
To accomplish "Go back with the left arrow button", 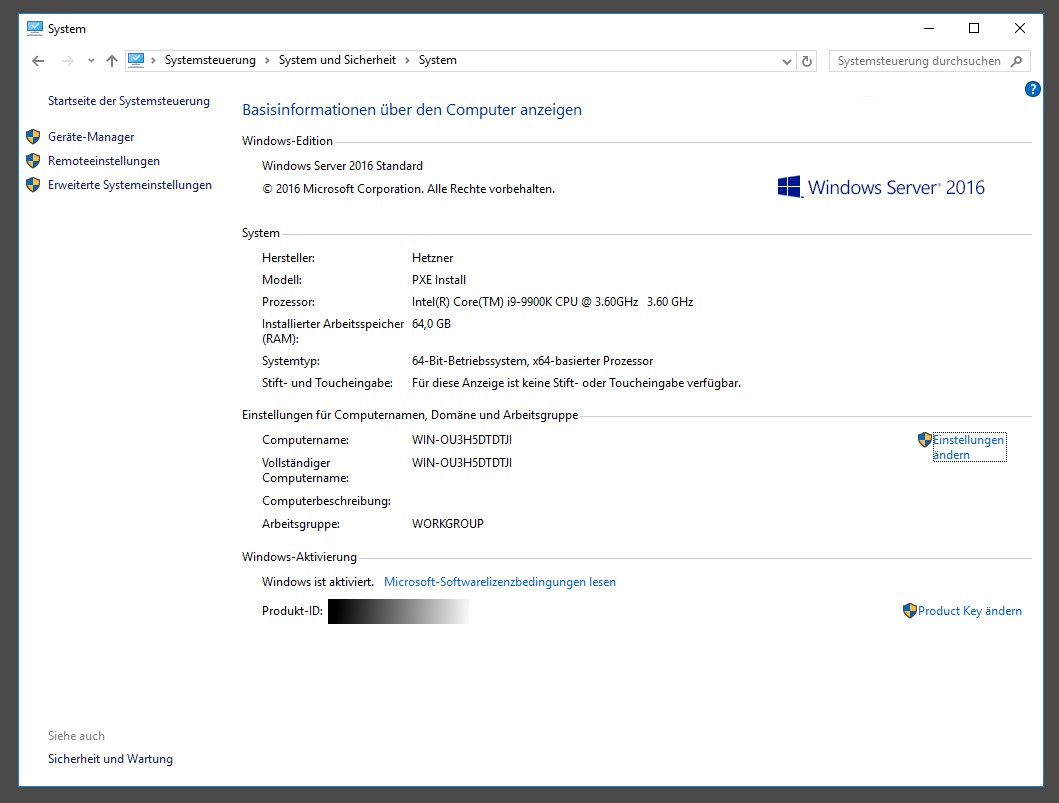I will [38, 61].
